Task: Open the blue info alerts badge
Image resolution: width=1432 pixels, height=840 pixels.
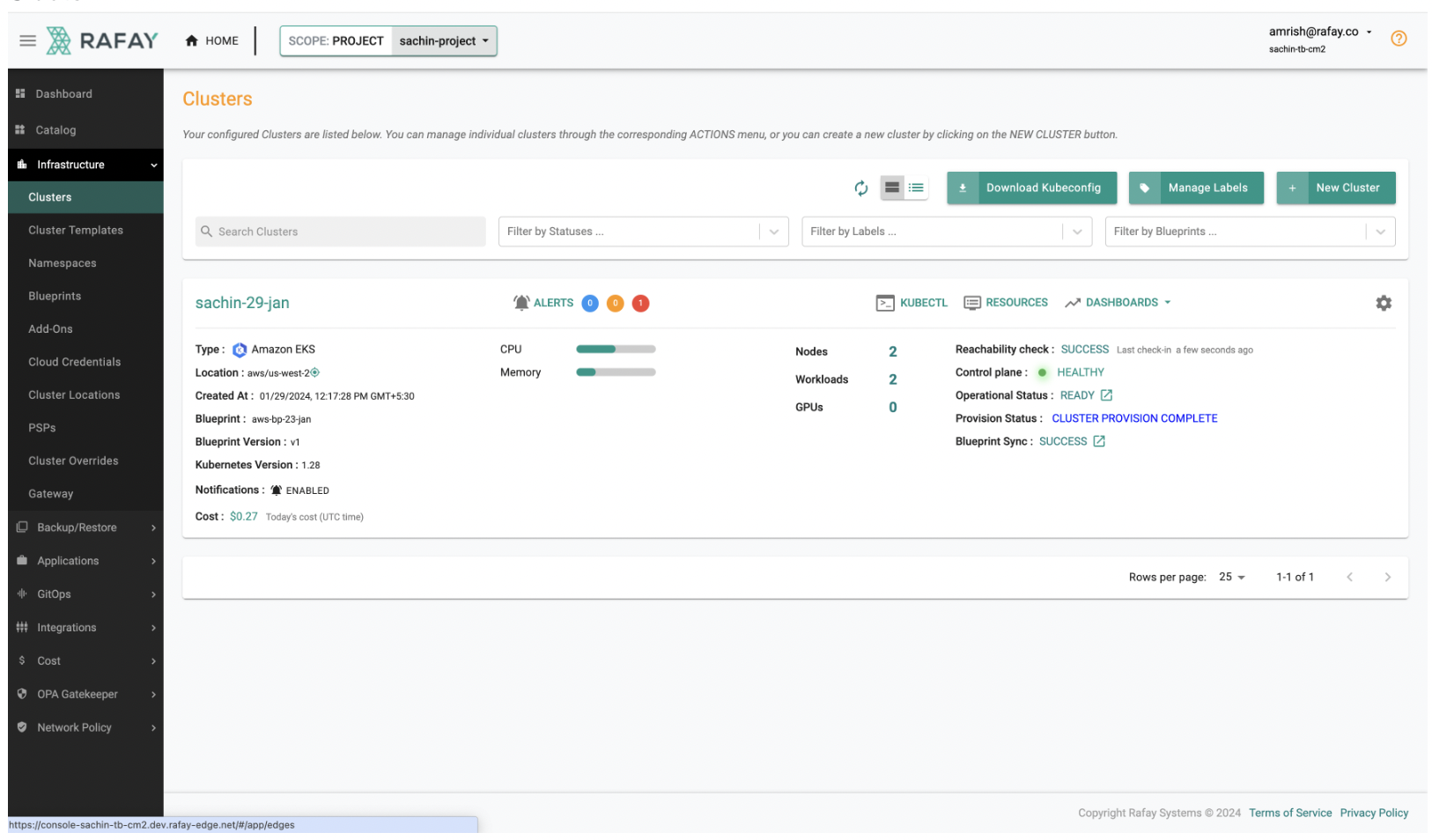Action: pyautogui.click(x=590, y=303)
